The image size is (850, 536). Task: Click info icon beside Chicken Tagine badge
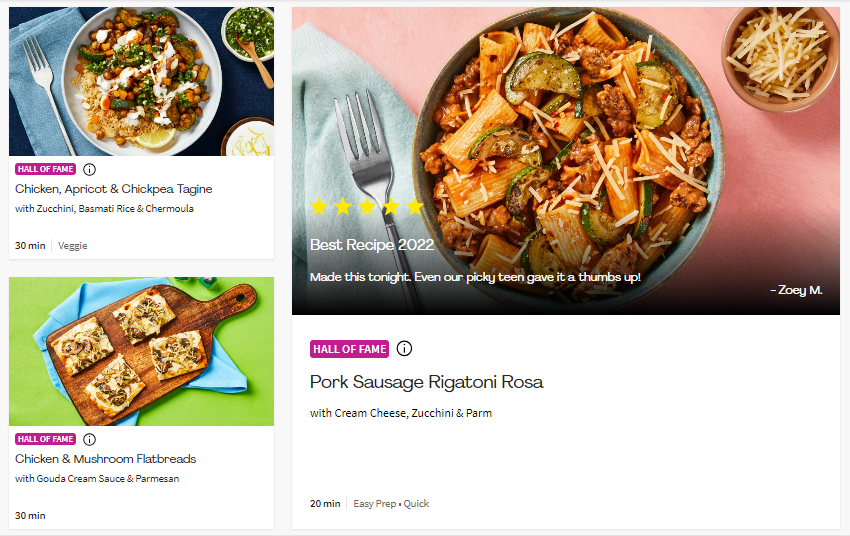click(89, 170)
